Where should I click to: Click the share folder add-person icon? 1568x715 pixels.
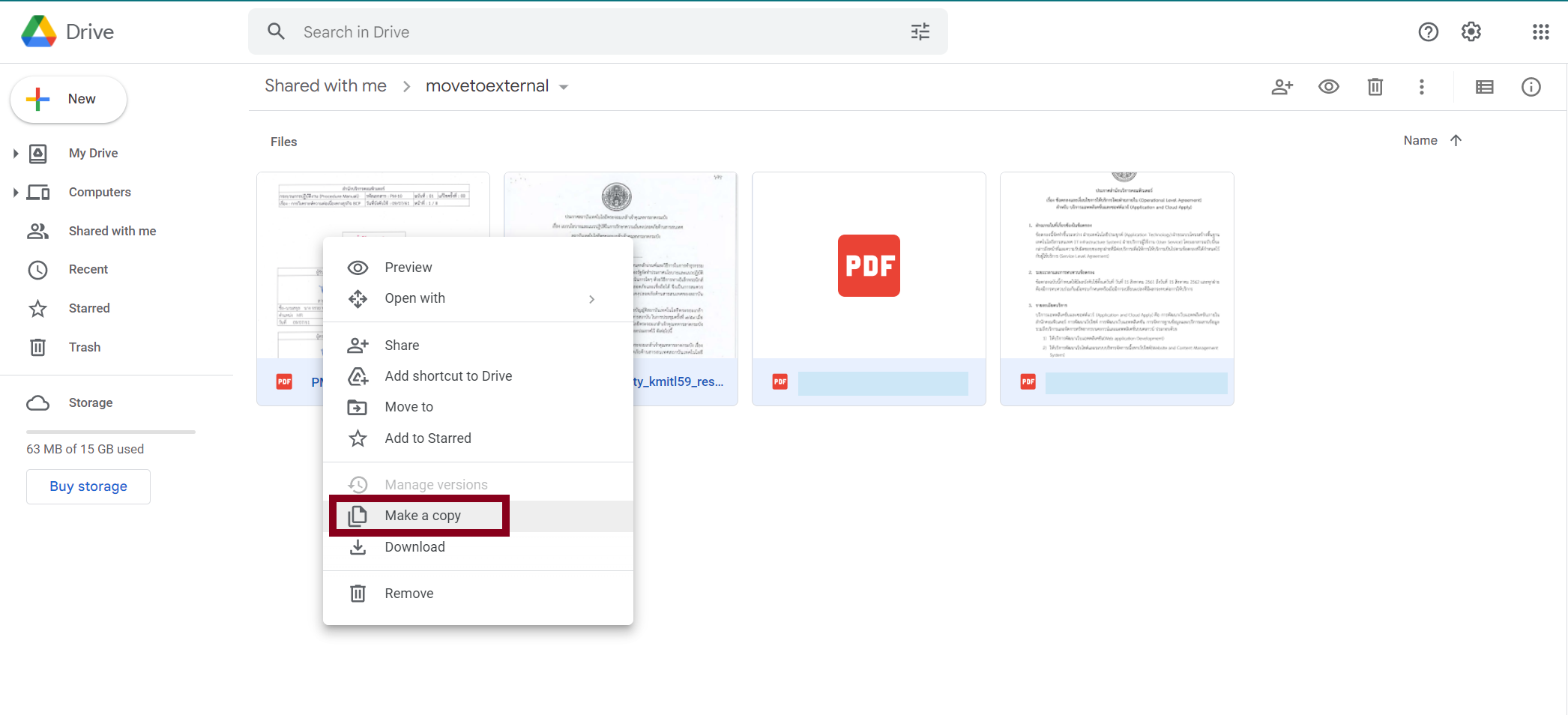click(x=1282, y=87)
